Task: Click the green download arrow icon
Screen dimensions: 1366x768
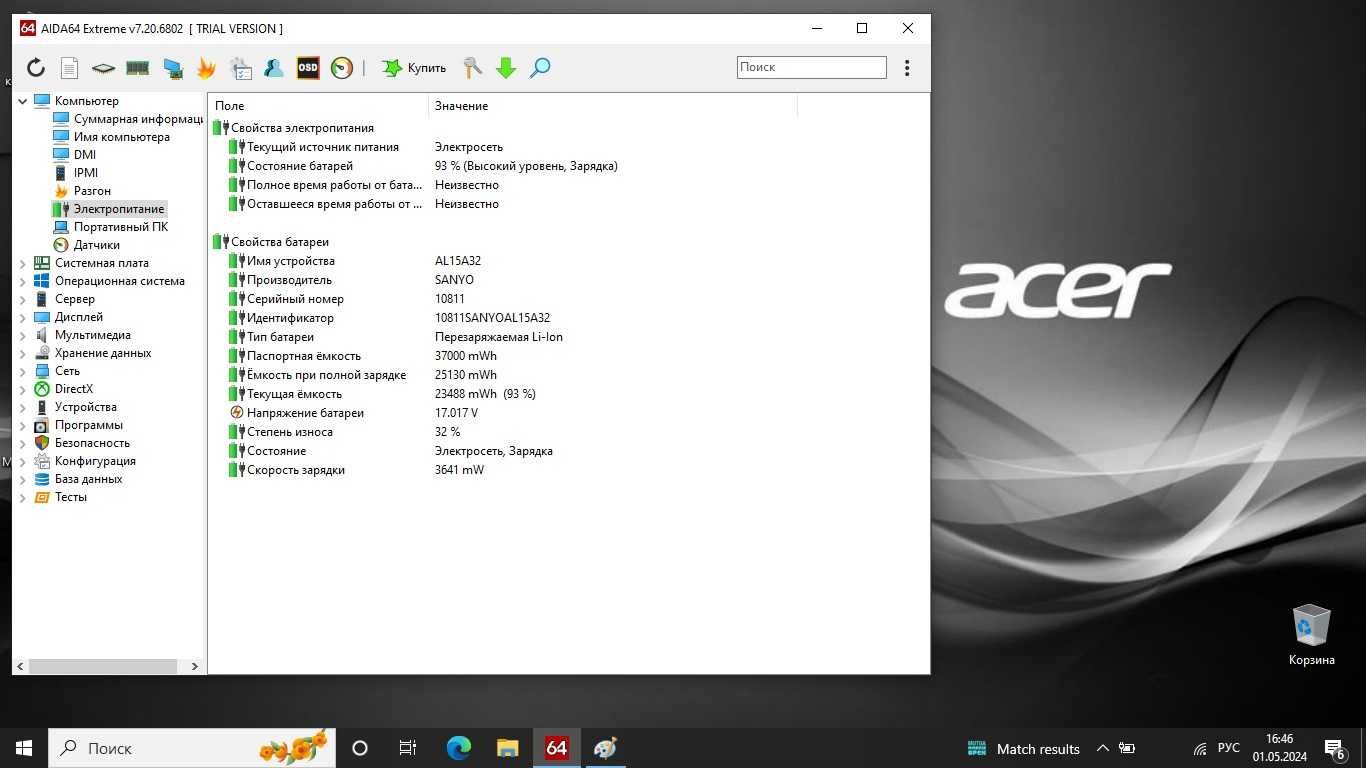Action: [x=506, y=68]
